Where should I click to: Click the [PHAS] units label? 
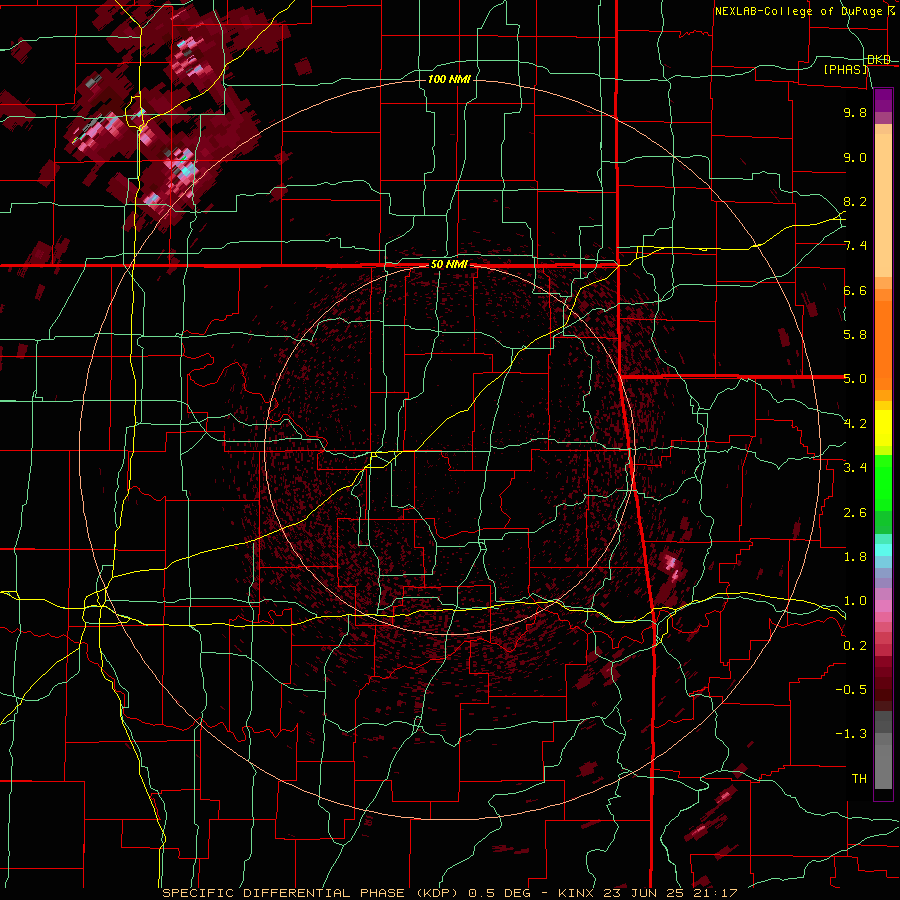click(x=845, y=69)
